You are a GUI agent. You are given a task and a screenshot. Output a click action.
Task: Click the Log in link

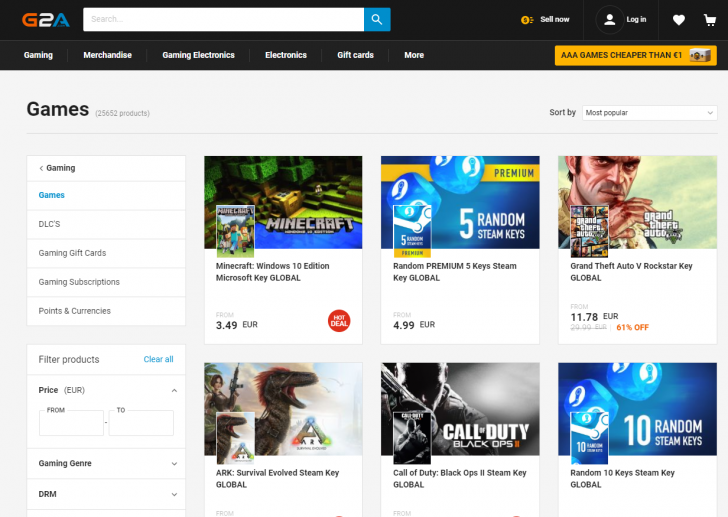(636, 19)
